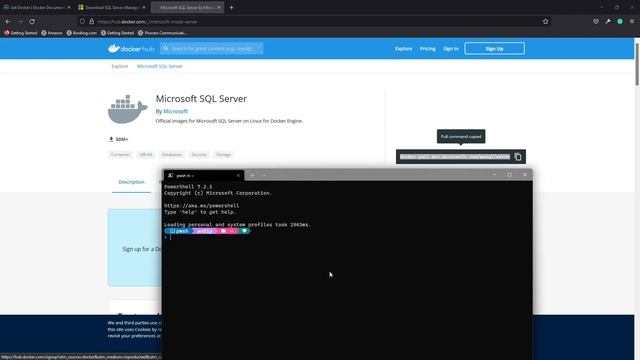Open the terminal profiles dropdown arrow

(x=264, y=175)
